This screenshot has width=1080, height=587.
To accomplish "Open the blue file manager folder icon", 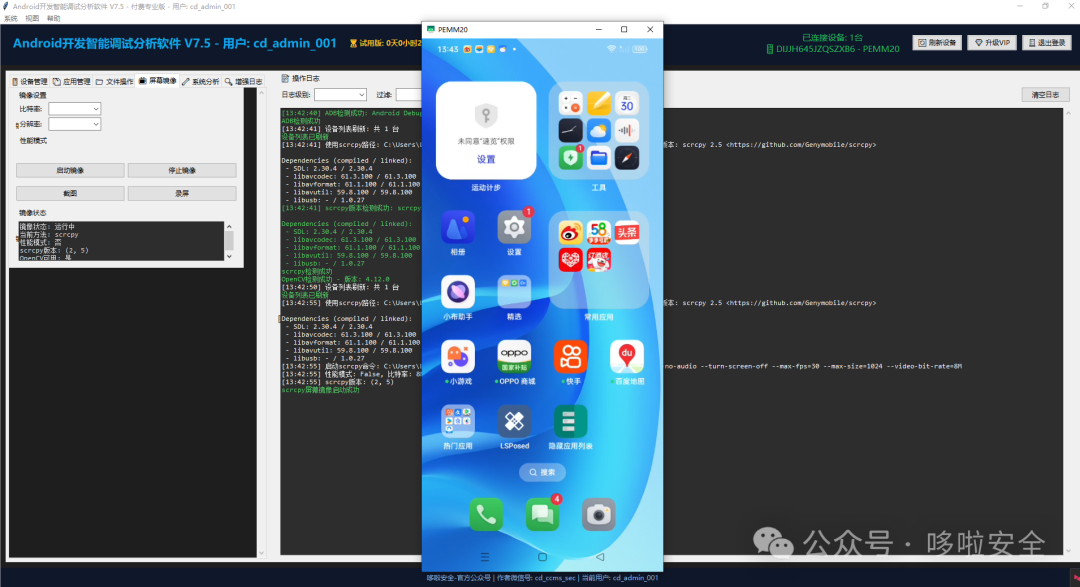I will coord(599,158).
